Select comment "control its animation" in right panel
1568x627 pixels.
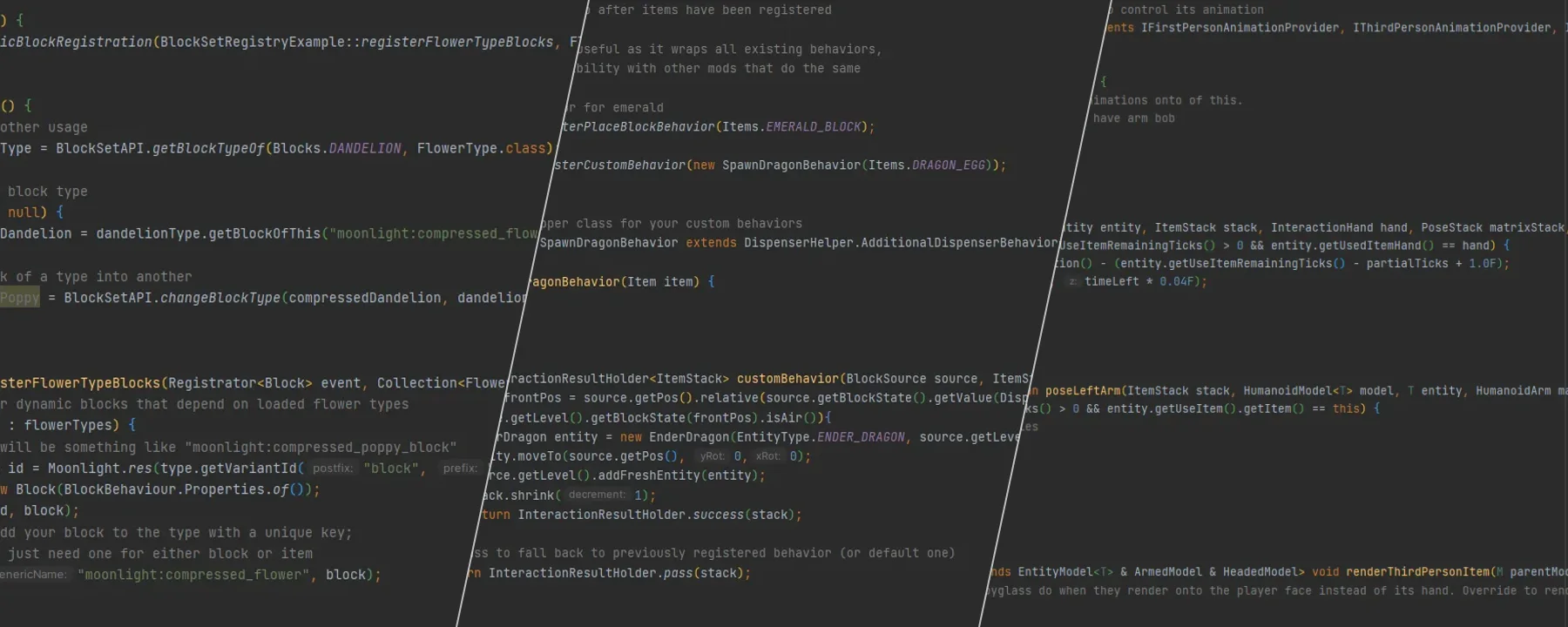[x=1192, y=10]
